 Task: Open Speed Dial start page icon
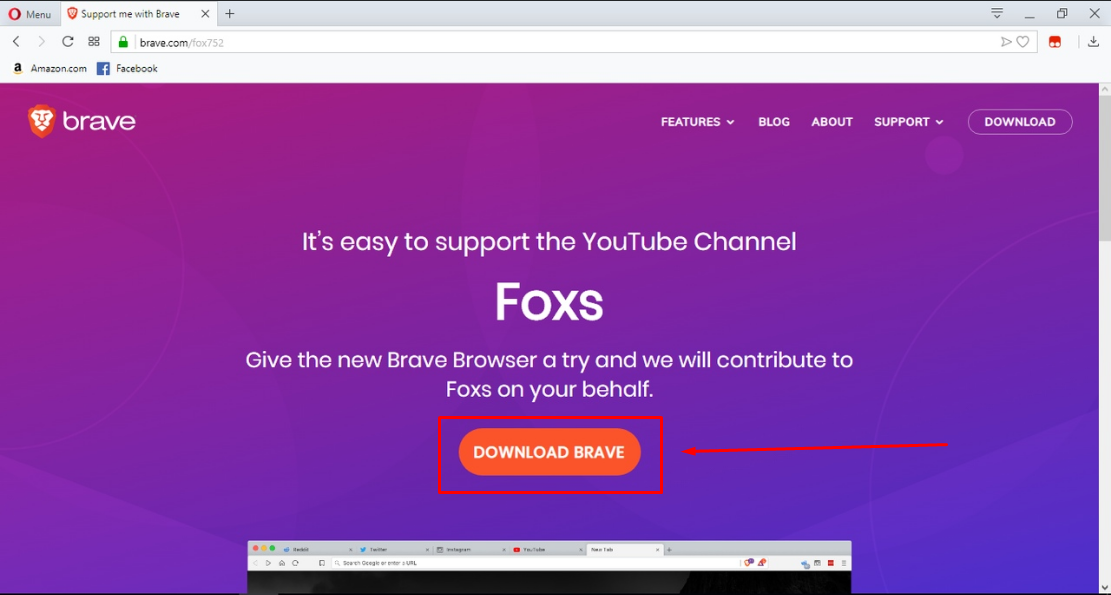coord(94,42)
